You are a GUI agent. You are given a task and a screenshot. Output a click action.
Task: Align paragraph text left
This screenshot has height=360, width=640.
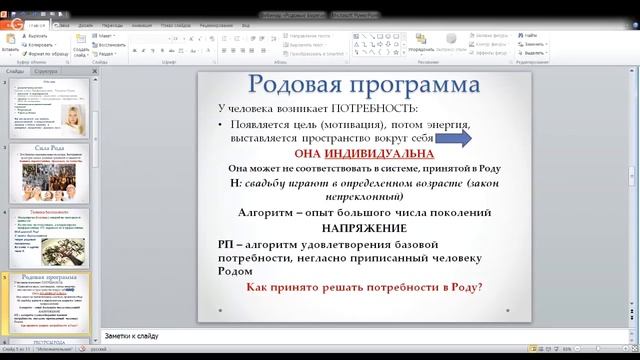224,51
